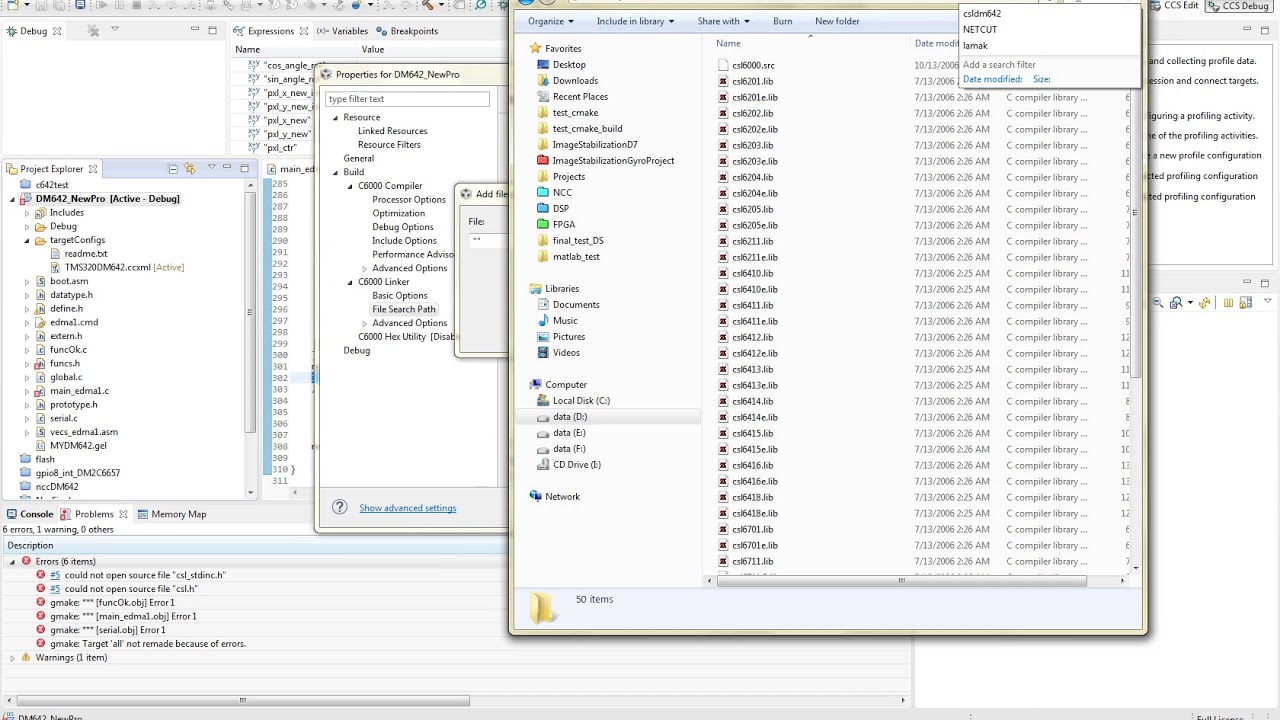Select the csl6000.src file
This screenshot has width=1280, height=720.
click(x=753, y=66)
